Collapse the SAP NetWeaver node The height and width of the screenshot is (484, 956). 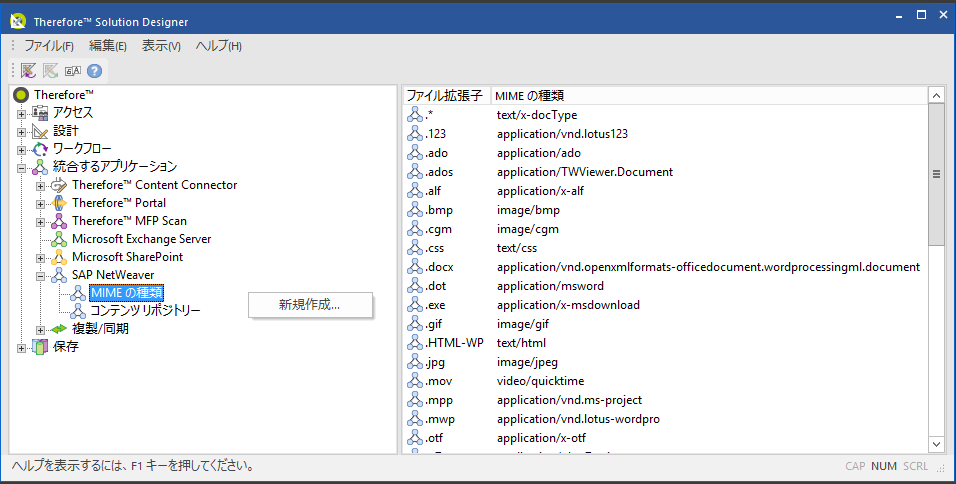pos(40,276)
